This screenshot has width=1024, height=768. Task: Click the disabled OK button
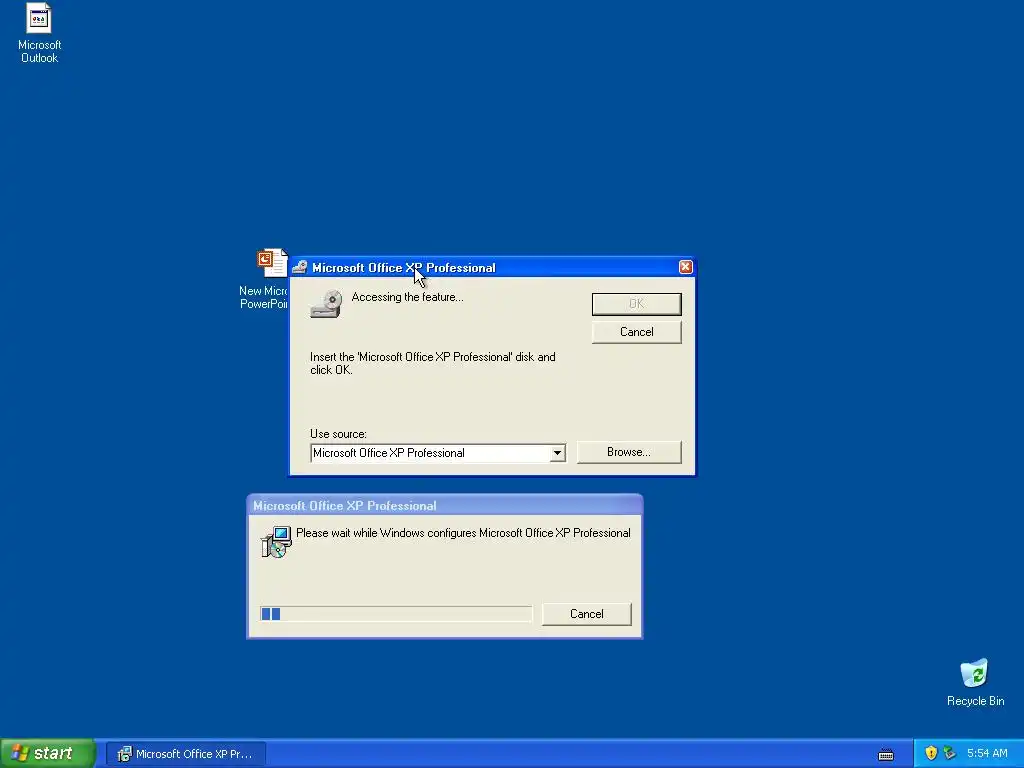click(637, 304)
